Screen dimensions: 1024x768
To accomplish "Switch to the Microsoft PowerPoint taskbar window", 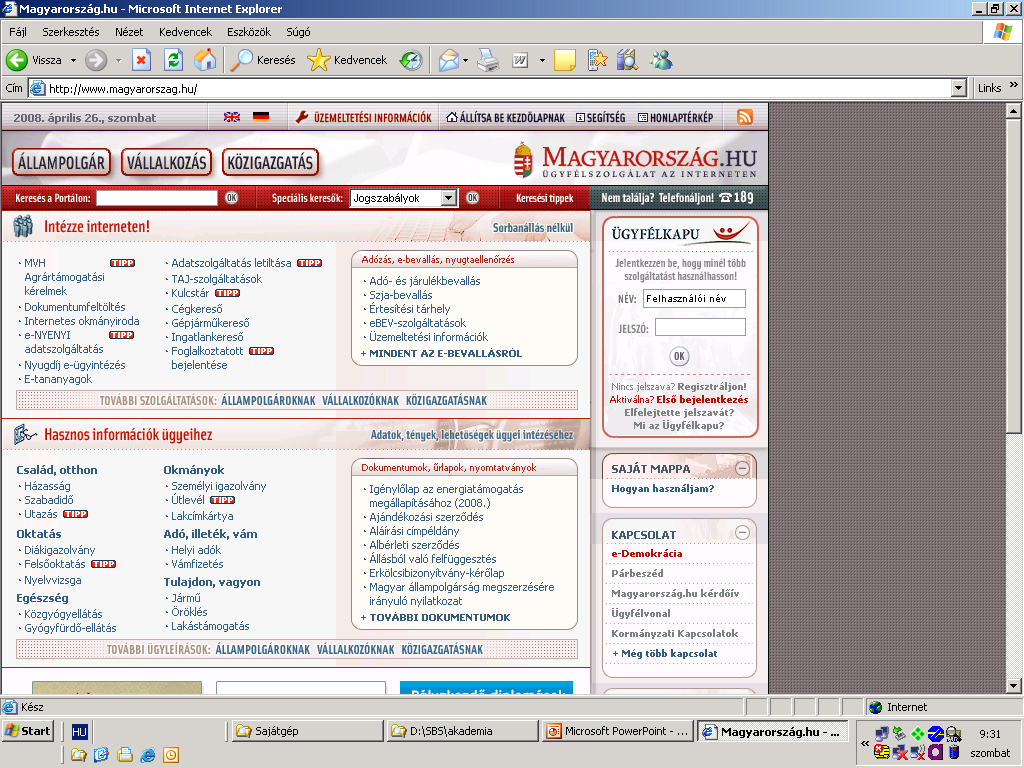I will coord(618,731).
